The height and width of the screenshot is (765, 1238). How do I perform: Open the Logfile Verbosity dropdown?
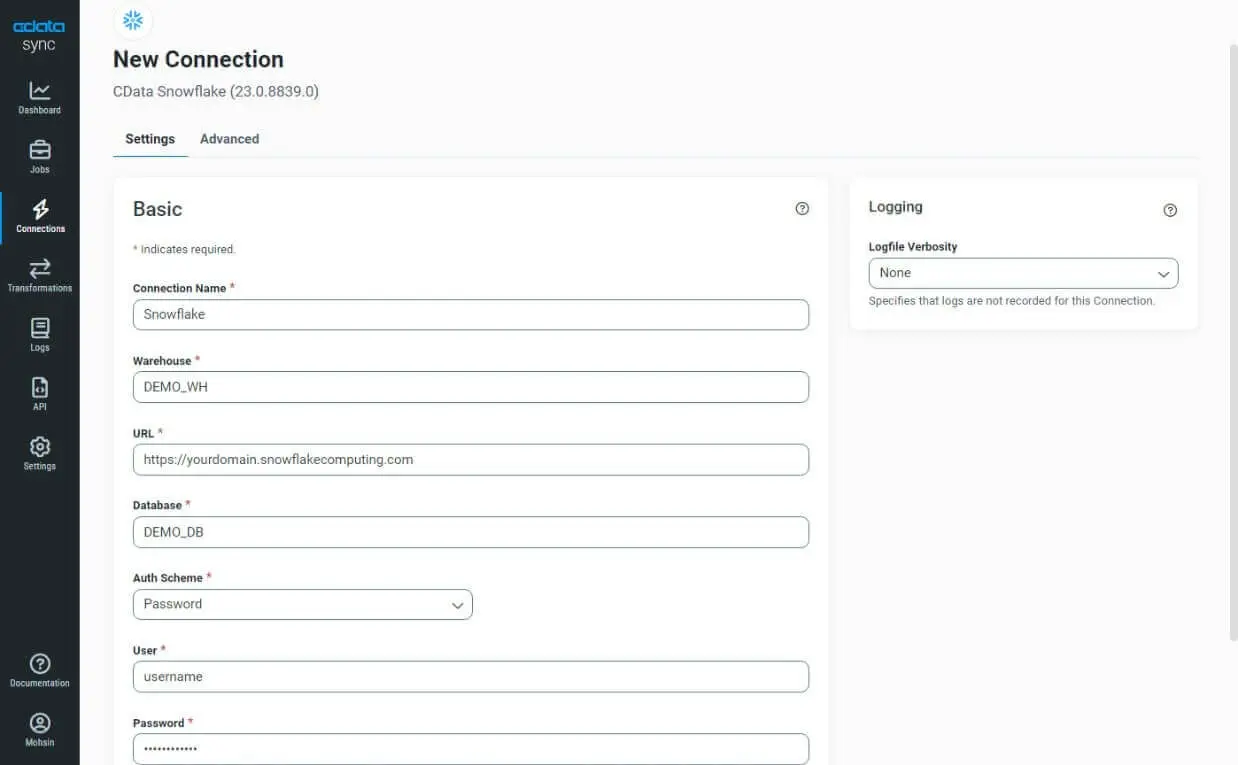click(1022, 272)
